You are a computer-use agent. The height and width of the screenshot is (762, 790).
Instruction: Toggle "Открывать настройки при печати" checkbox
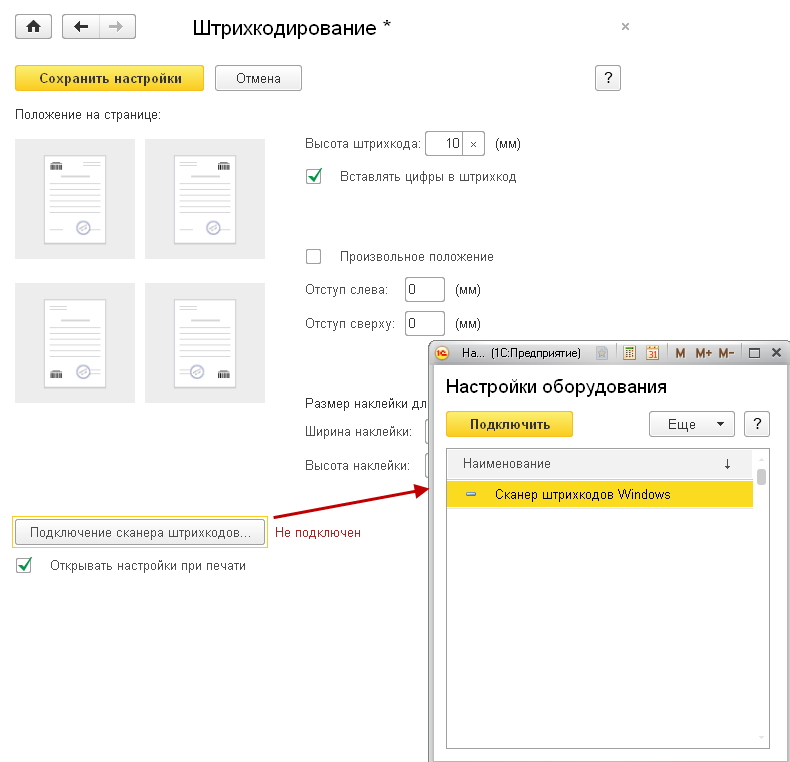point(24,566)
